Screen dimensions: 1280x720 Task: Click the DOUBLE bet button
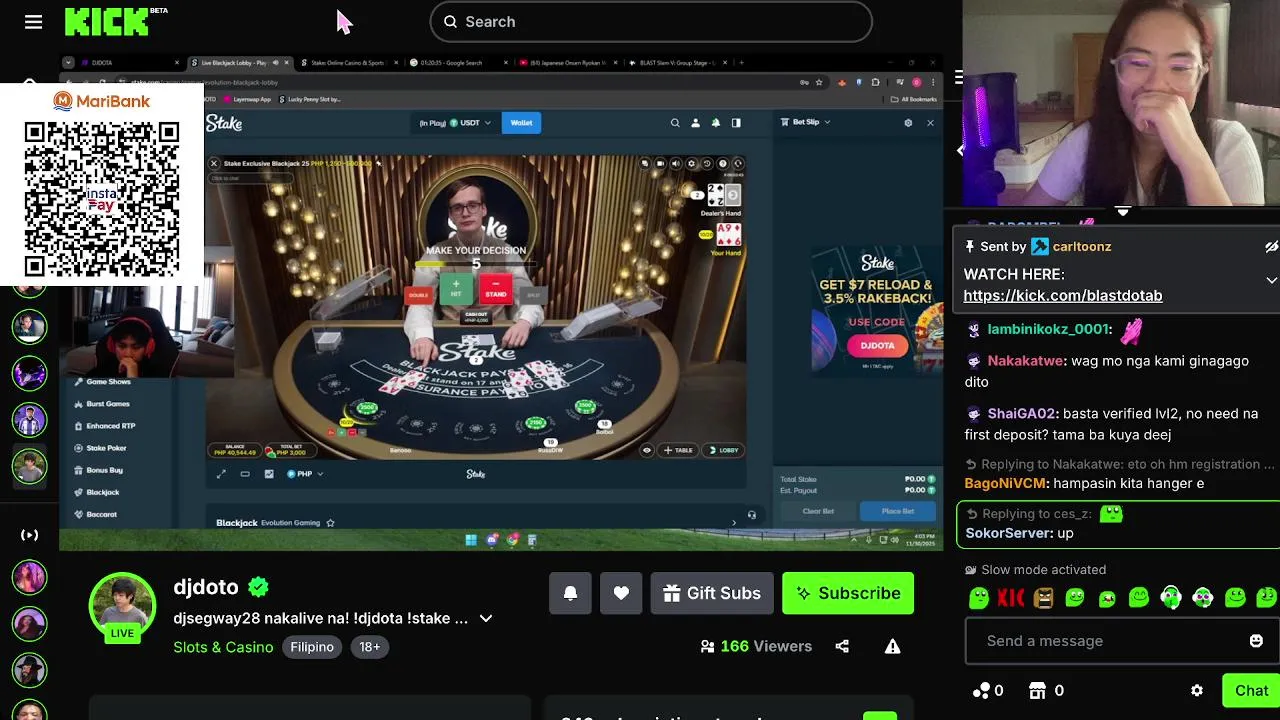point(418,293)
